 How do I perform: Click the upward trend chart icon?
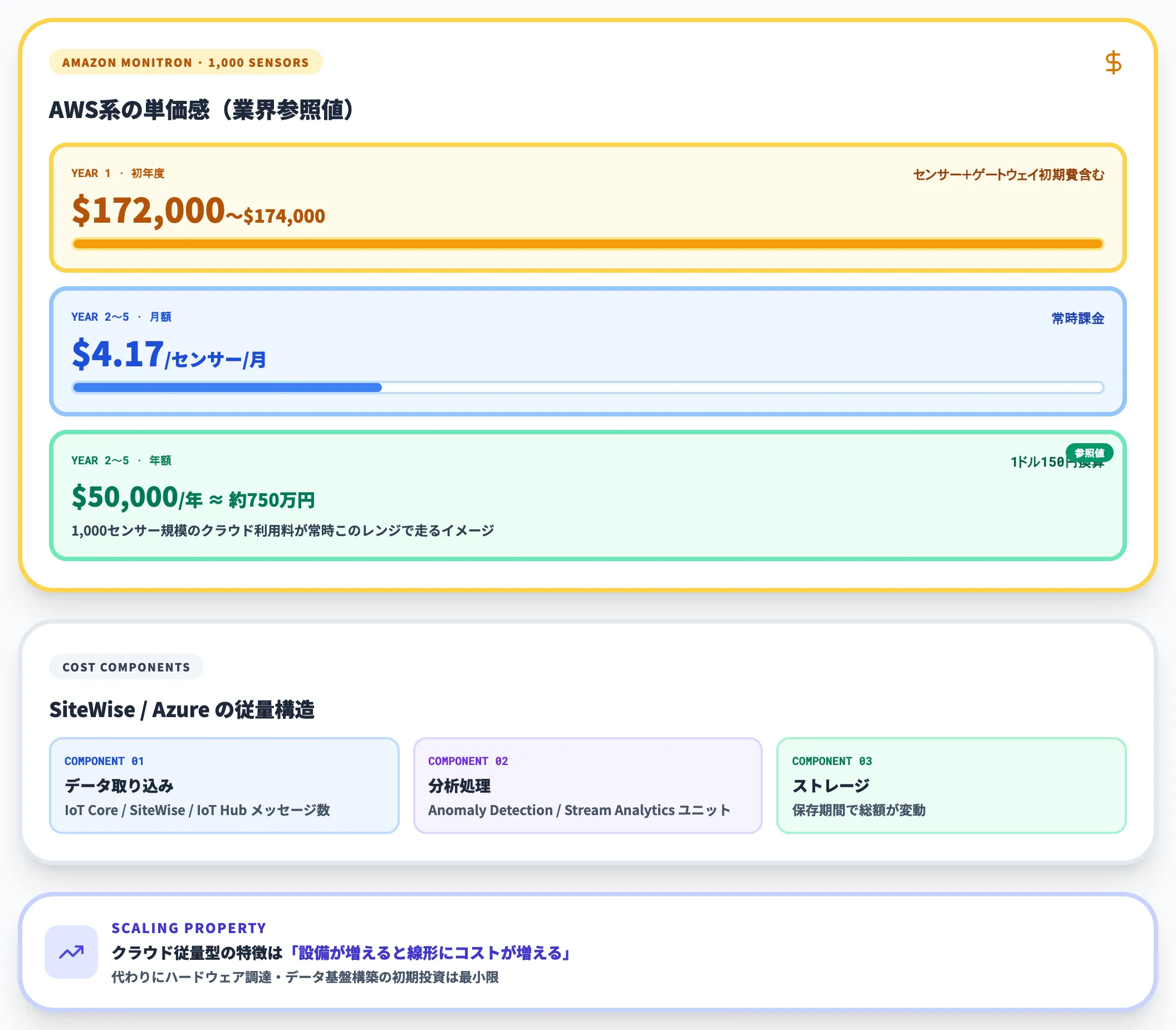pyautogui.click(x=71, y=952)
